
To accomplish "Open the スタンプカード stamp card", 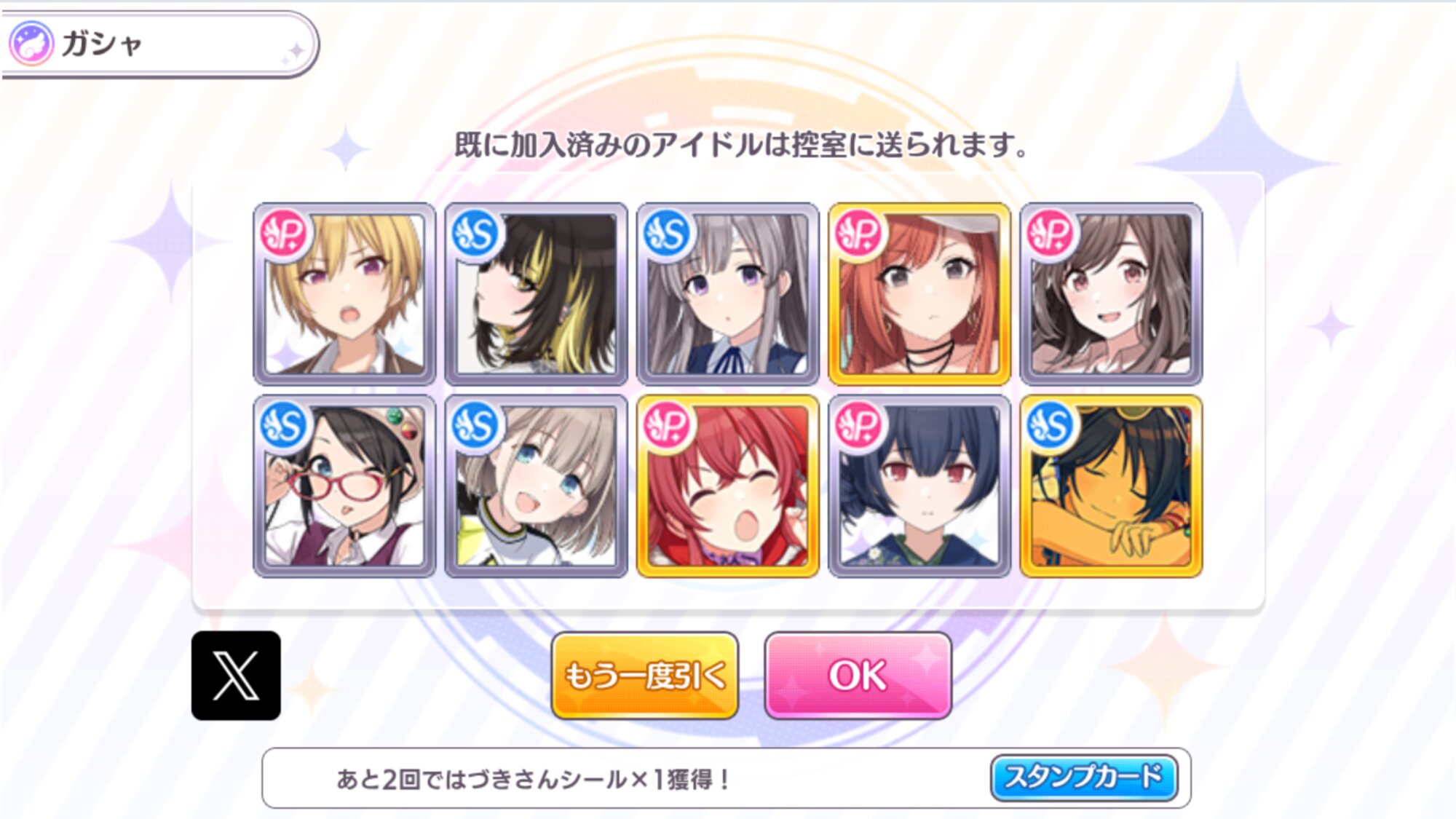I will (1084, 778).
